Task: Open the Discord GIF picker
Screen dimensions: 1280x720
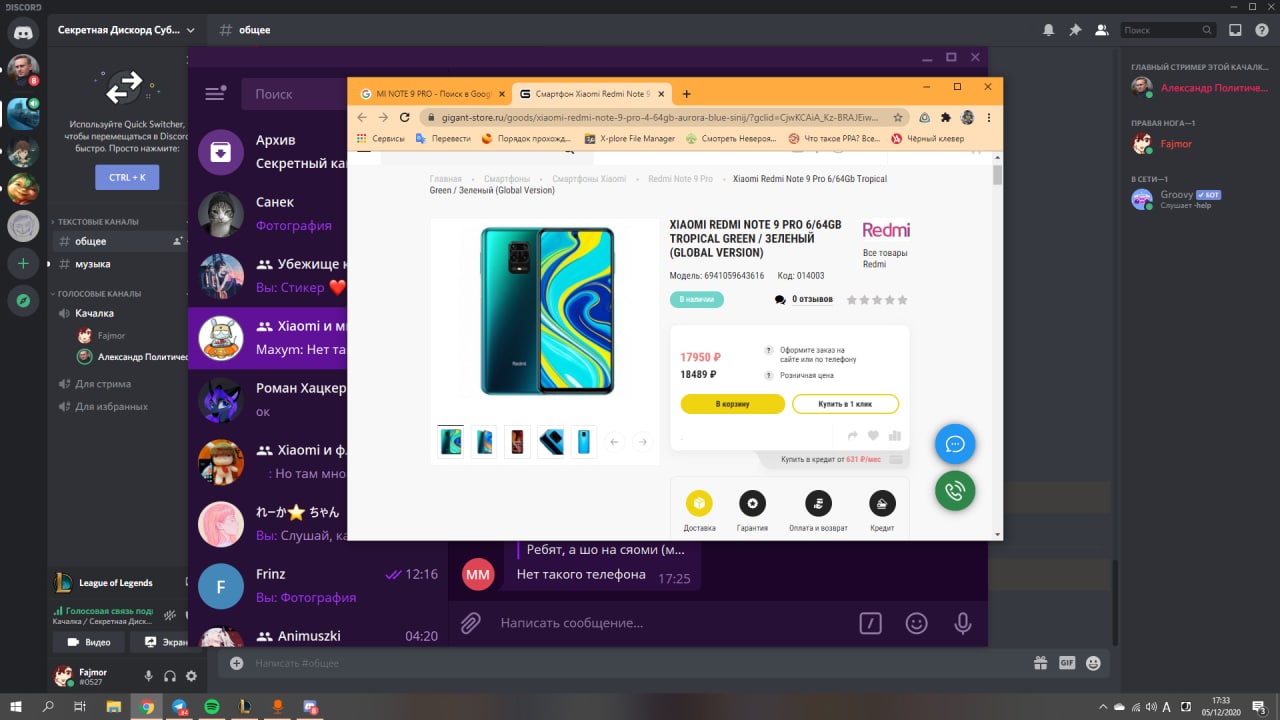Action: 1067,663
